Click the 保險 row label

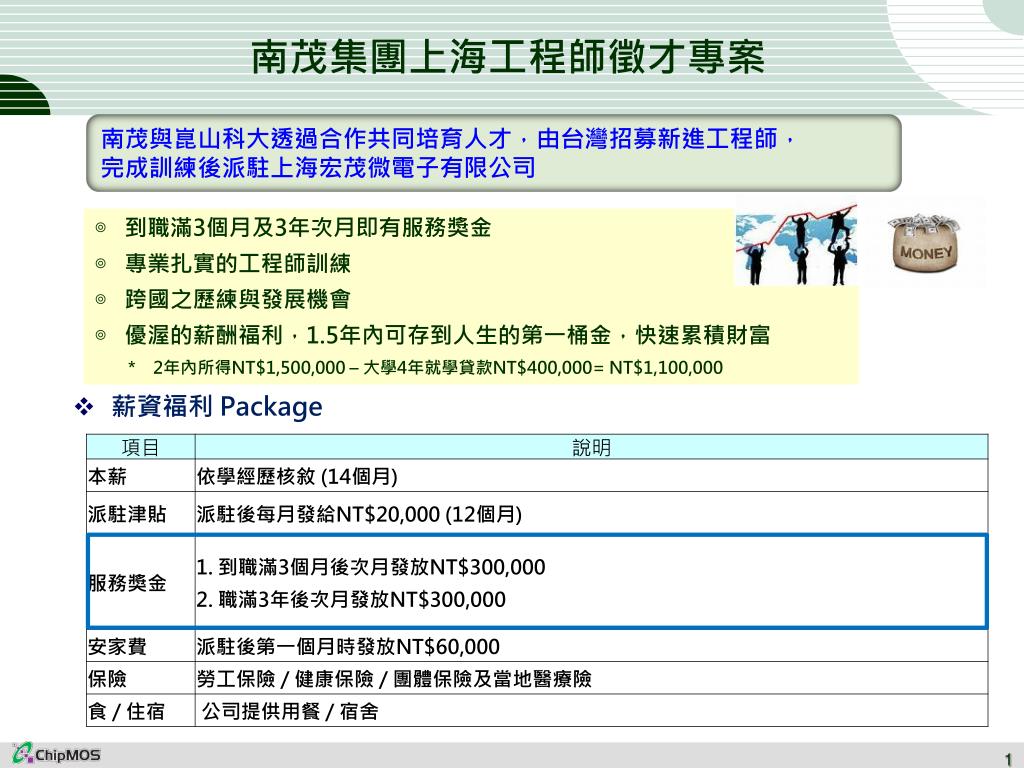tap(107, 679)
